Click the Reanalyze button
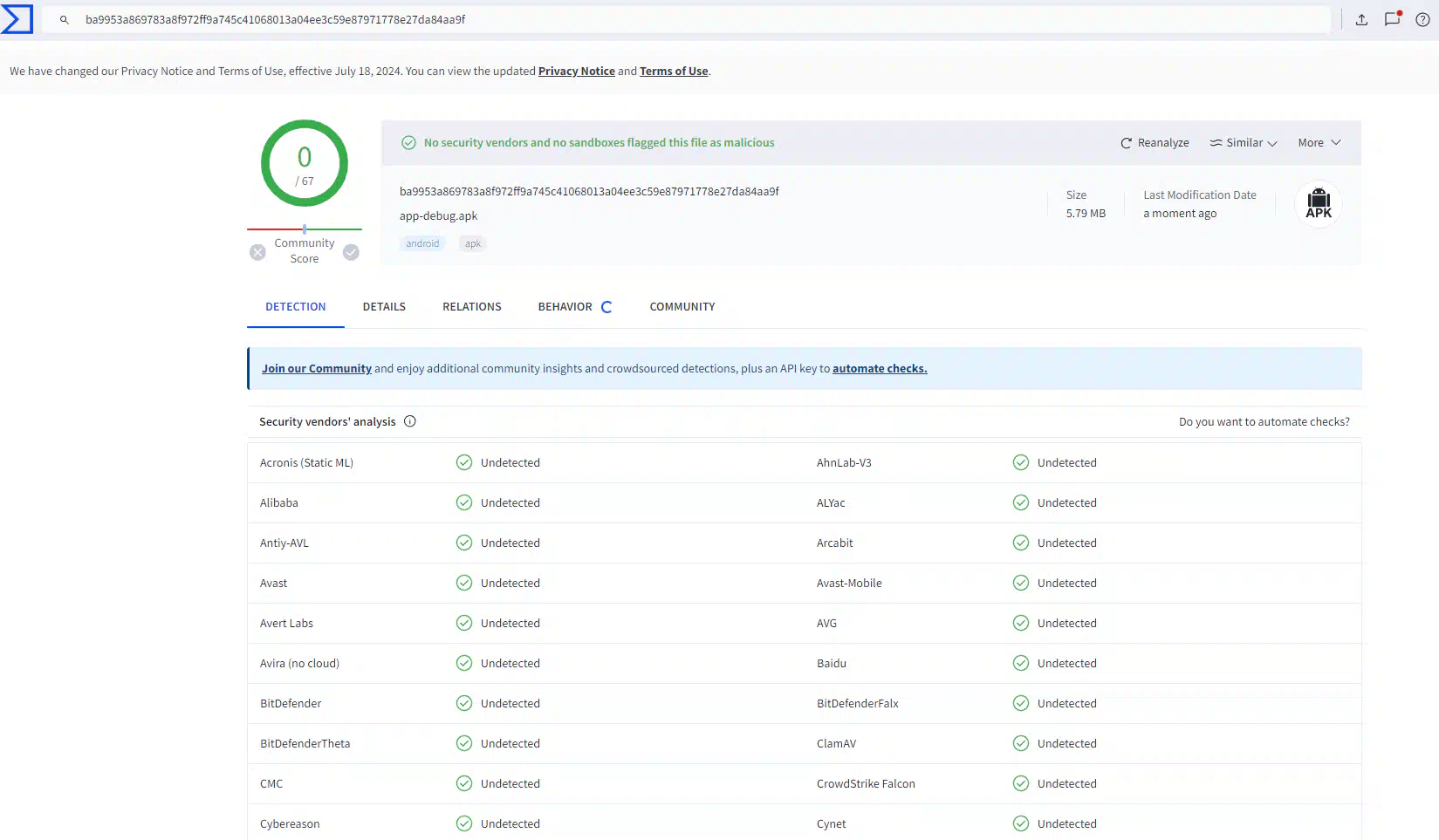Image resolution: width=1439 pixels, height=840 pixels. [1155, 142]
